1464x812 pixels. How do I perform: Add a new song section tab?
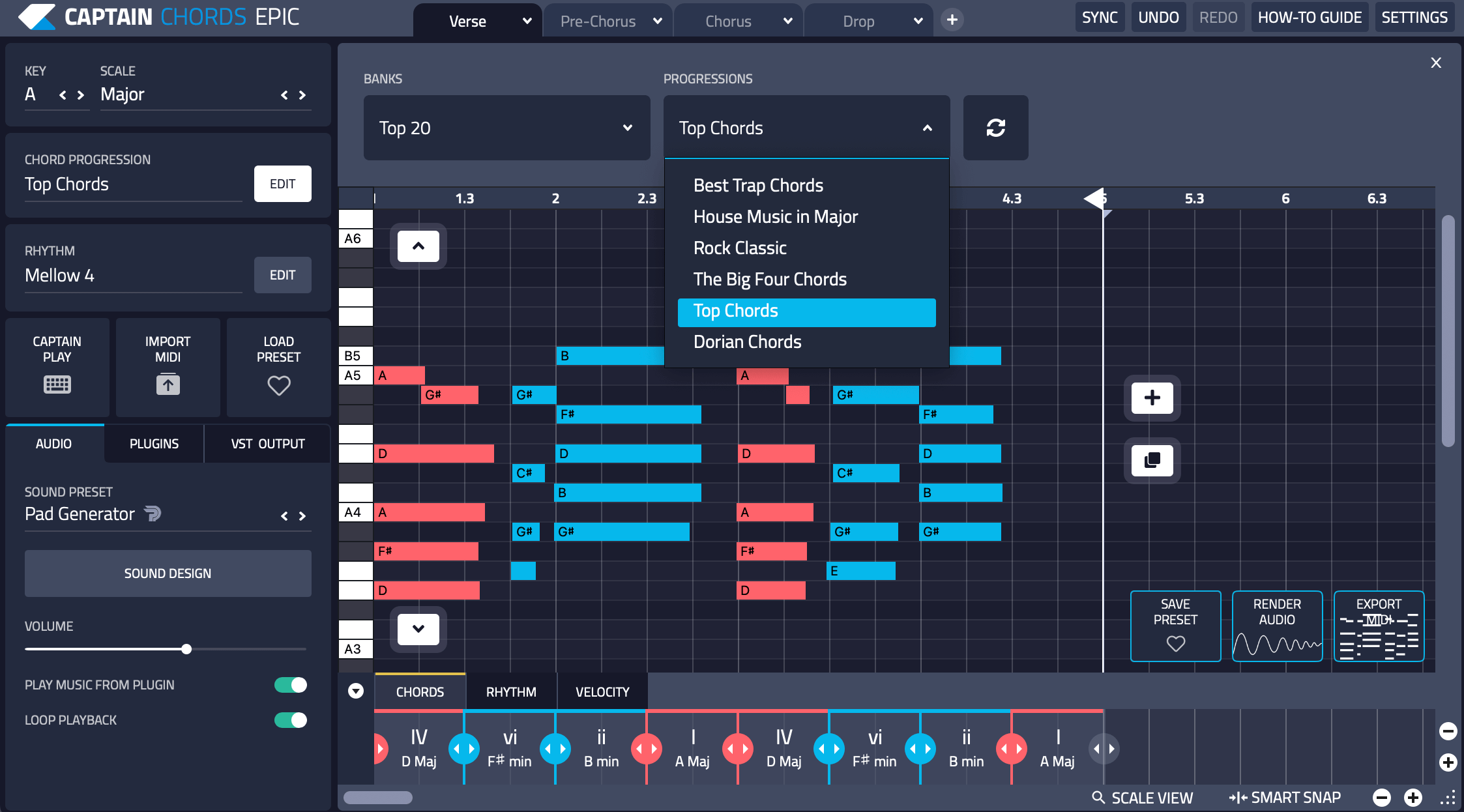(x=952, y=20)
